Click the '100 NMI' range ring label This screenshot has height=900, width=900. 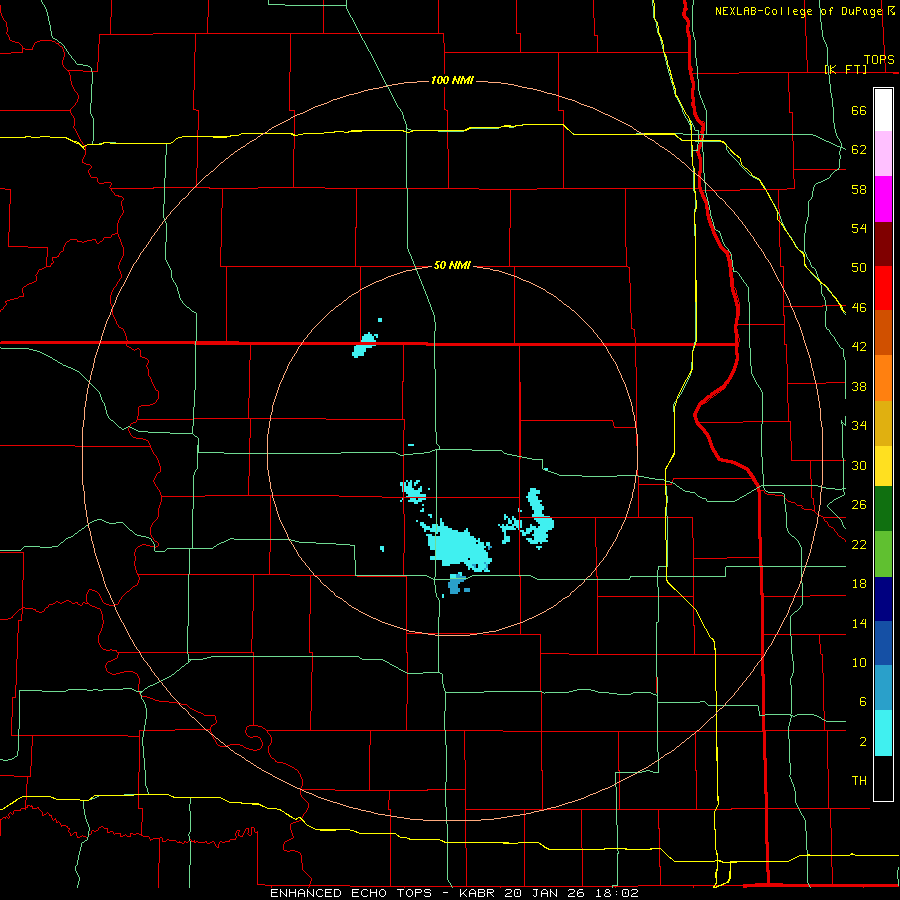coord(452,80)
